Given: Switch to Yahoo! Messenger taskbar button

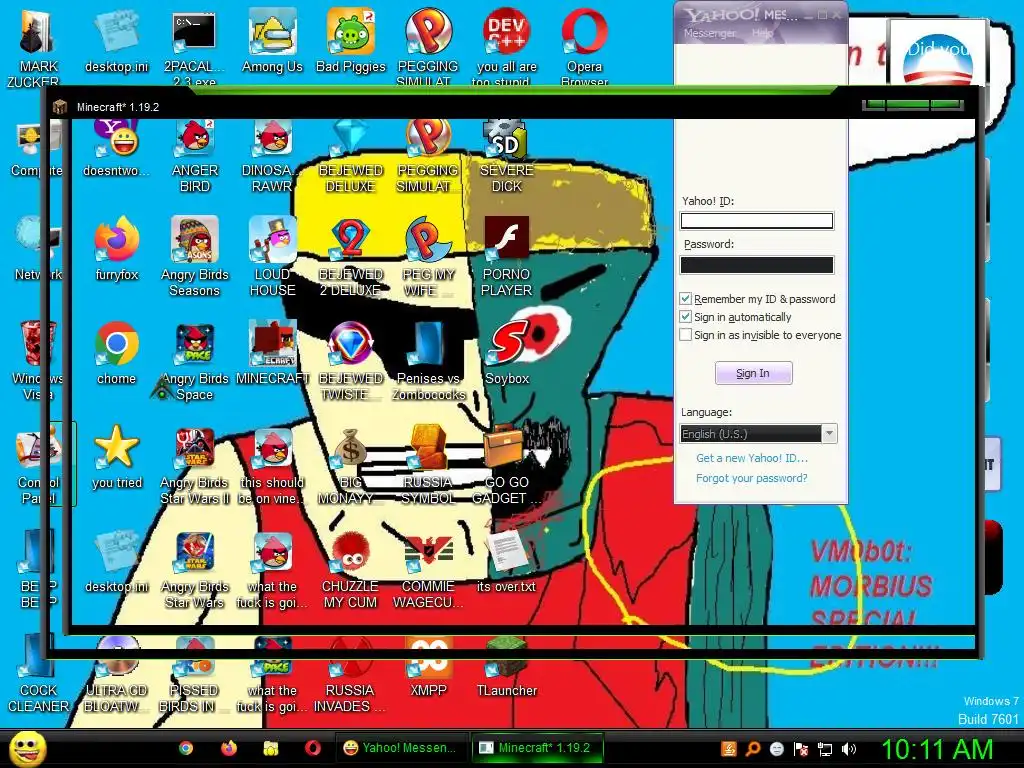Looking at the screenshot, I should (400, 748).
